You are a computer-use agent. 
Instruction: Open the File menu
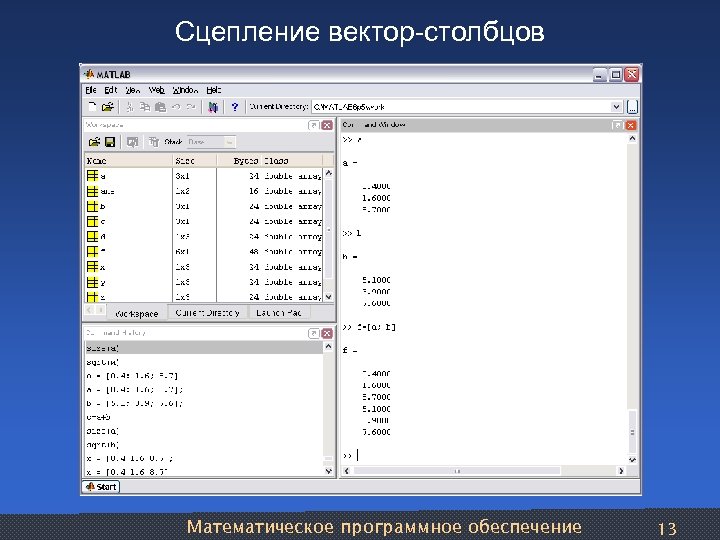coord(91,90)
